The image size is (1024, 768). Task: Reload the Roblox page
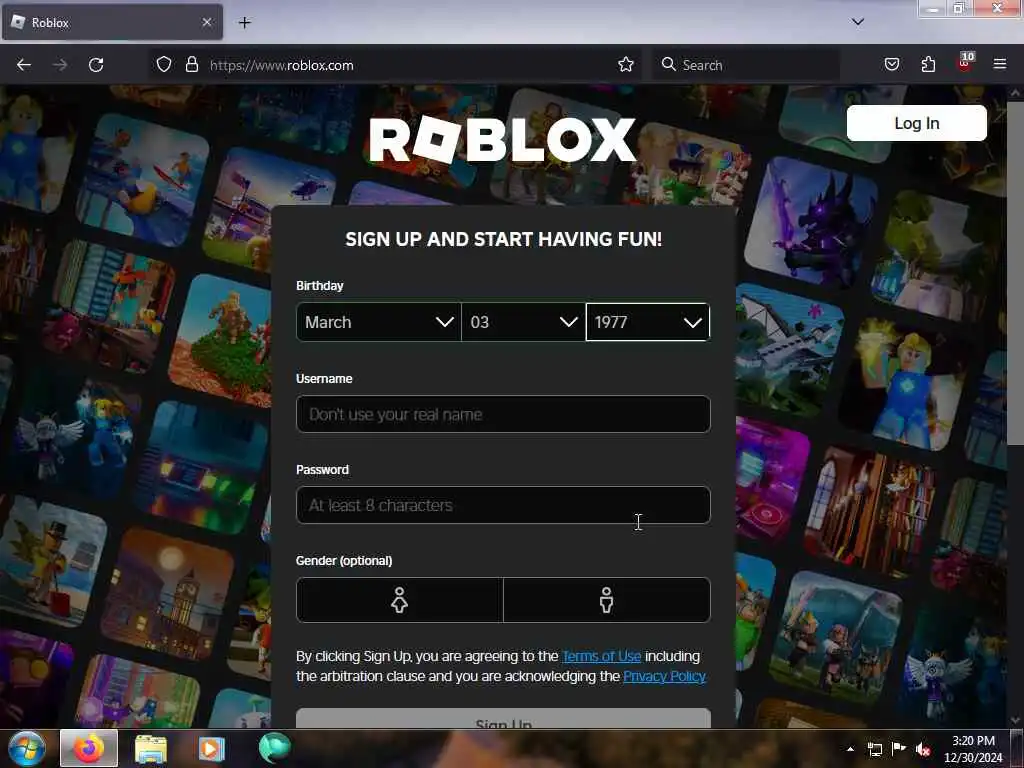tap(96, 65)
